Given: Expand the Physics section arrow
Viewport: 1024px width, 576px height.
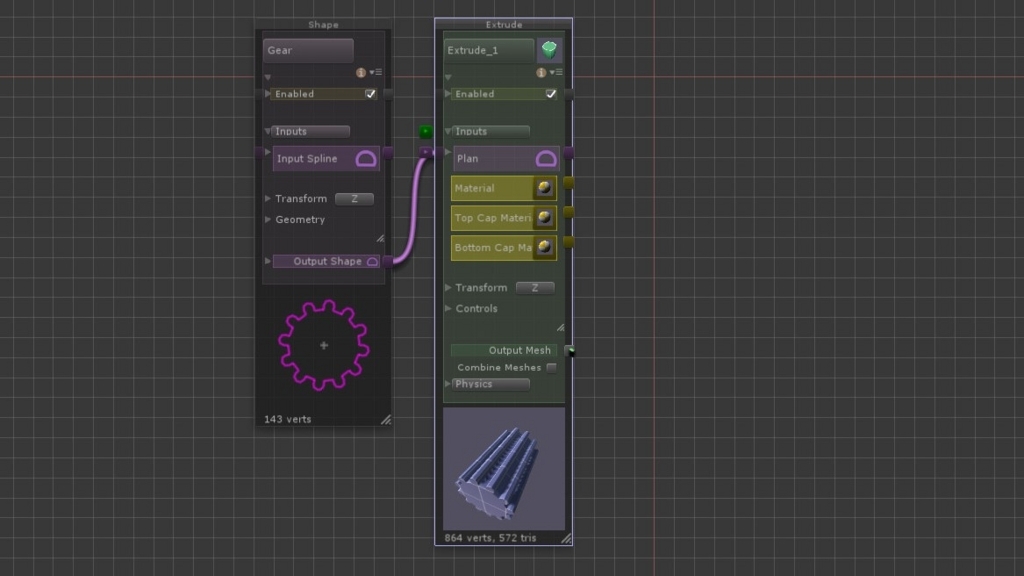Looking at the screenshot, I should pos(447,384).
